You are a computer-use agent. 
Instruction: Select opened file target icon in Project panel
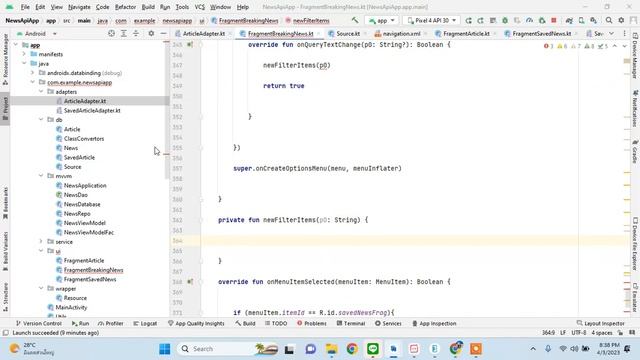[111, 33]
